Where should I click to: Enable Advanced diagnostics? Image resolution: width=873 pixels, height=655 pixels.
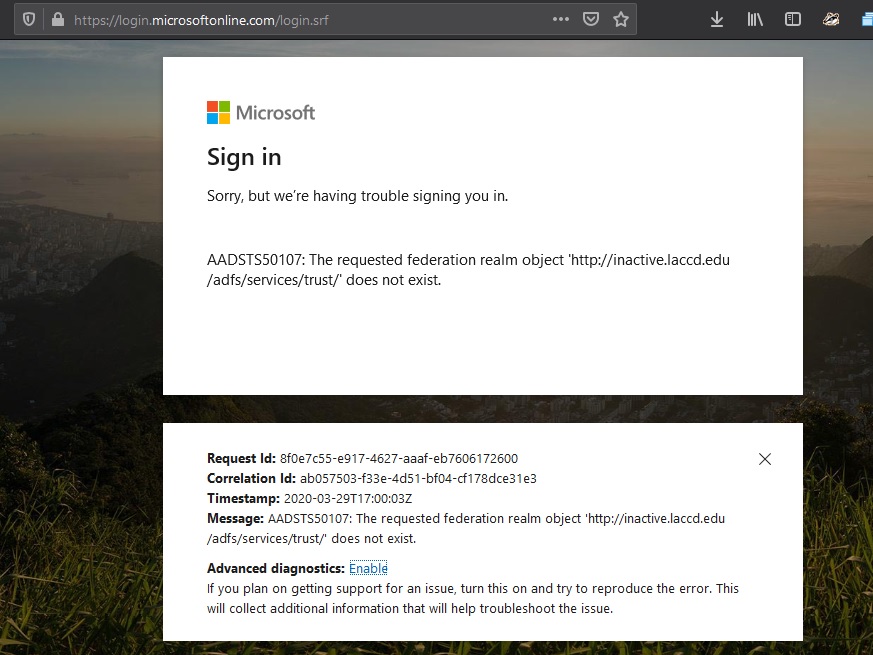tap(368, 568)
